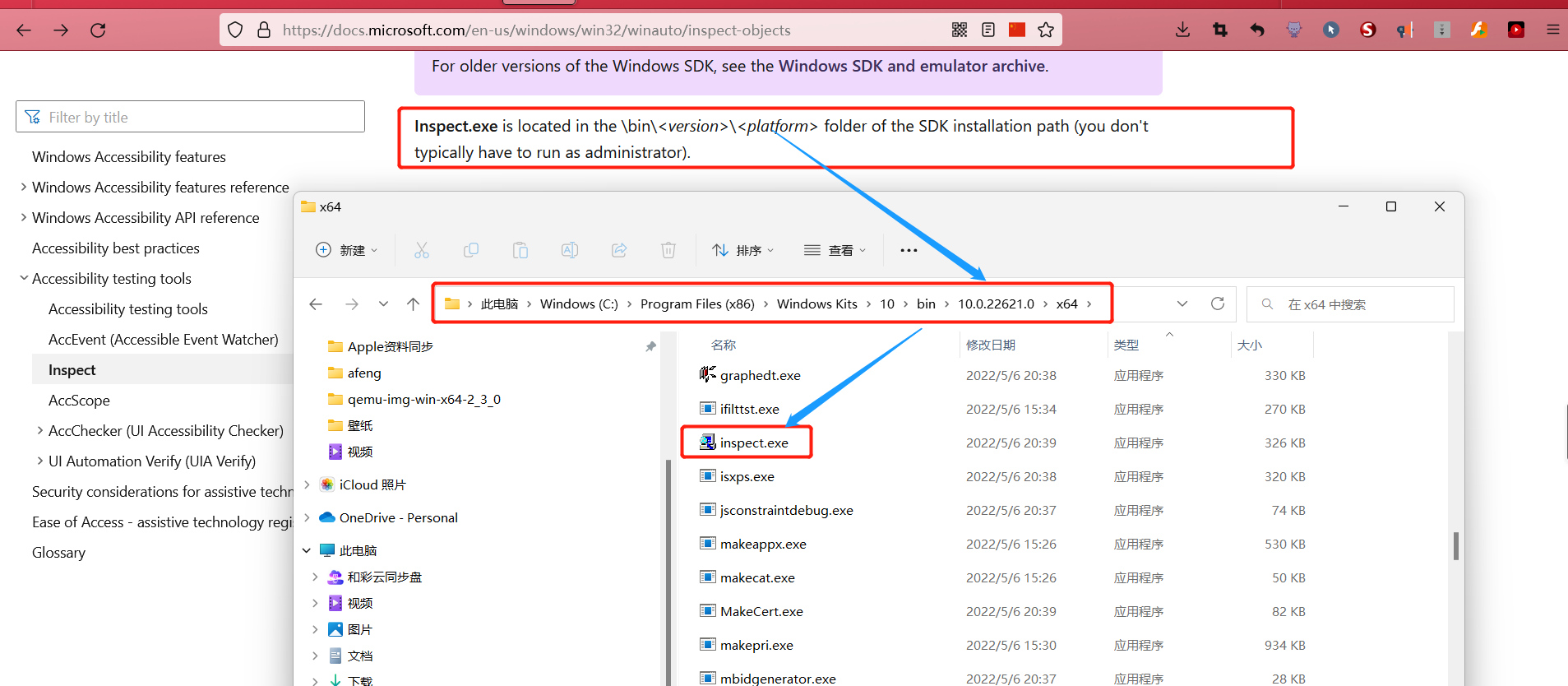Click the Explorer file list scrollbar
Viewport: 1568px width, 686px height.
click(x=1456, y=546)
